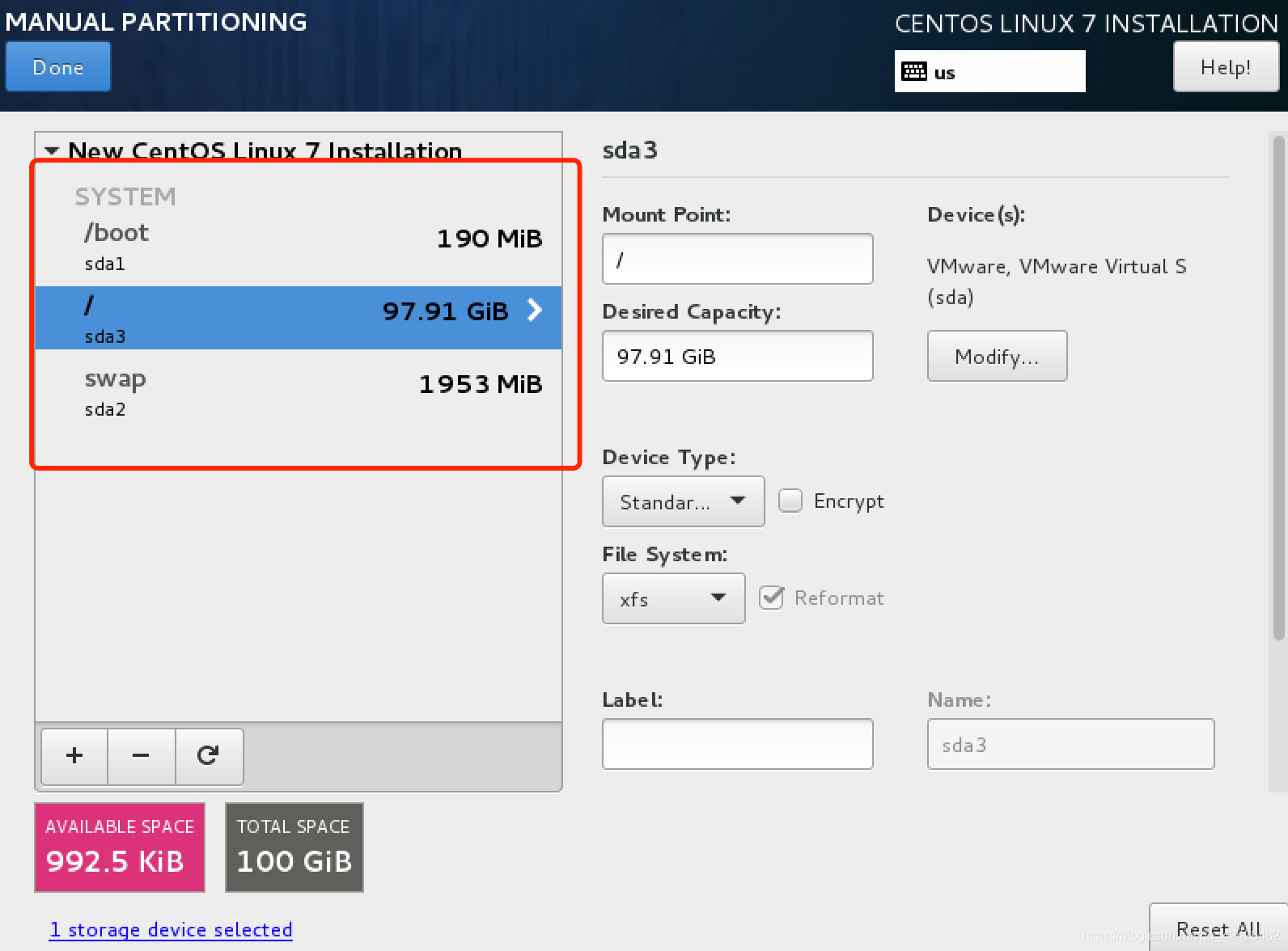Screen dimensions: 1288x951
Task: Click the keyboard layout icon beside us
Action: (914, 71)
